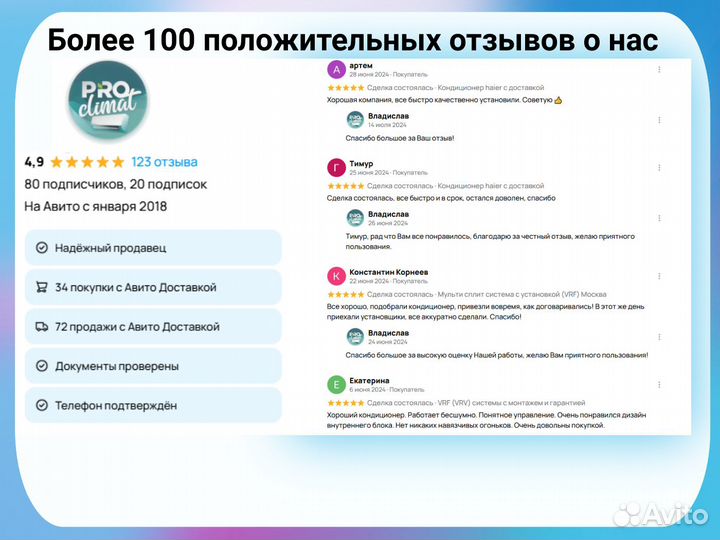Click heading 'Более 100 положительных отзывов о нас'
The width and height of the screenshot is (720, 540).
[x=353, y=40]
